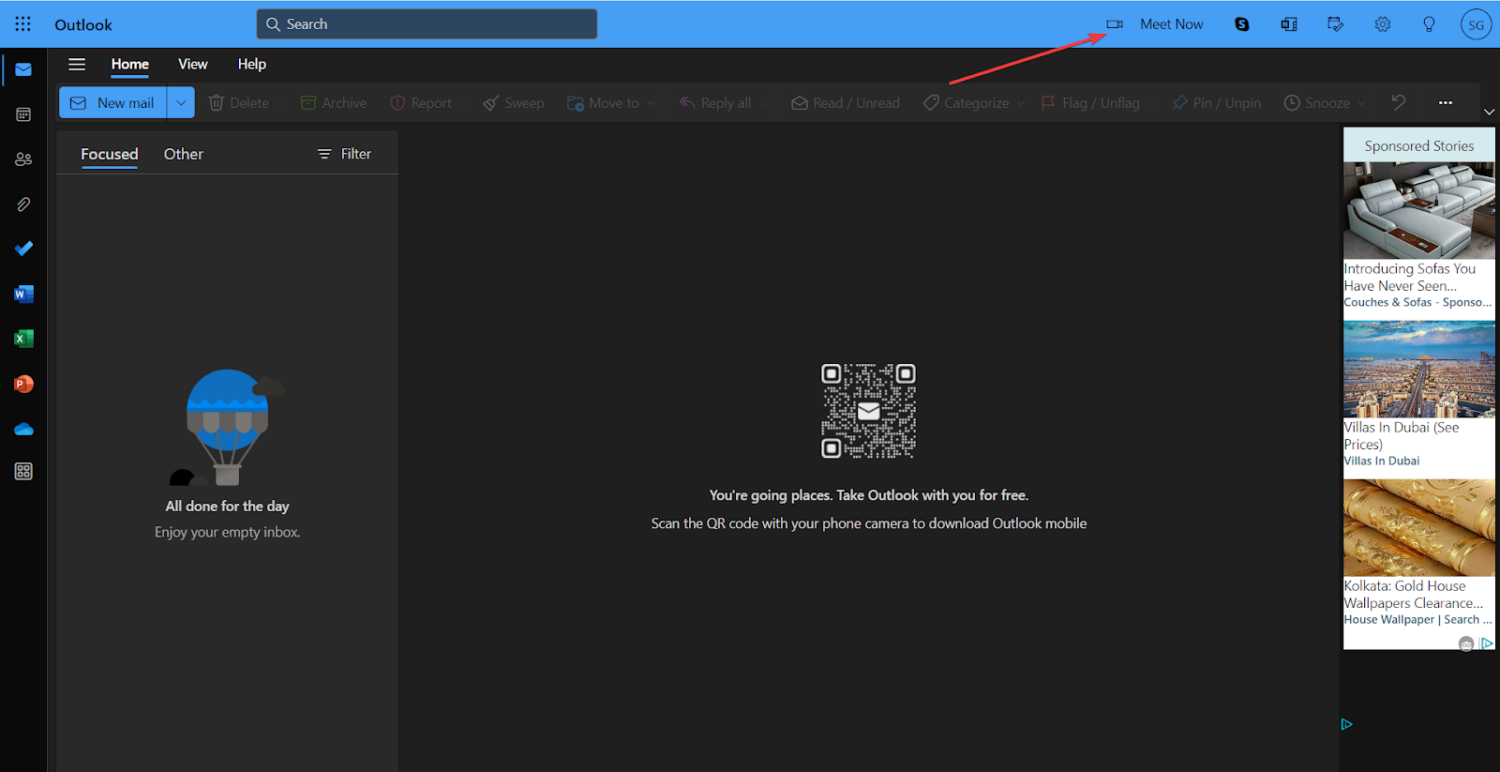
Task: Click in the Search box
Action: (427, 24)
